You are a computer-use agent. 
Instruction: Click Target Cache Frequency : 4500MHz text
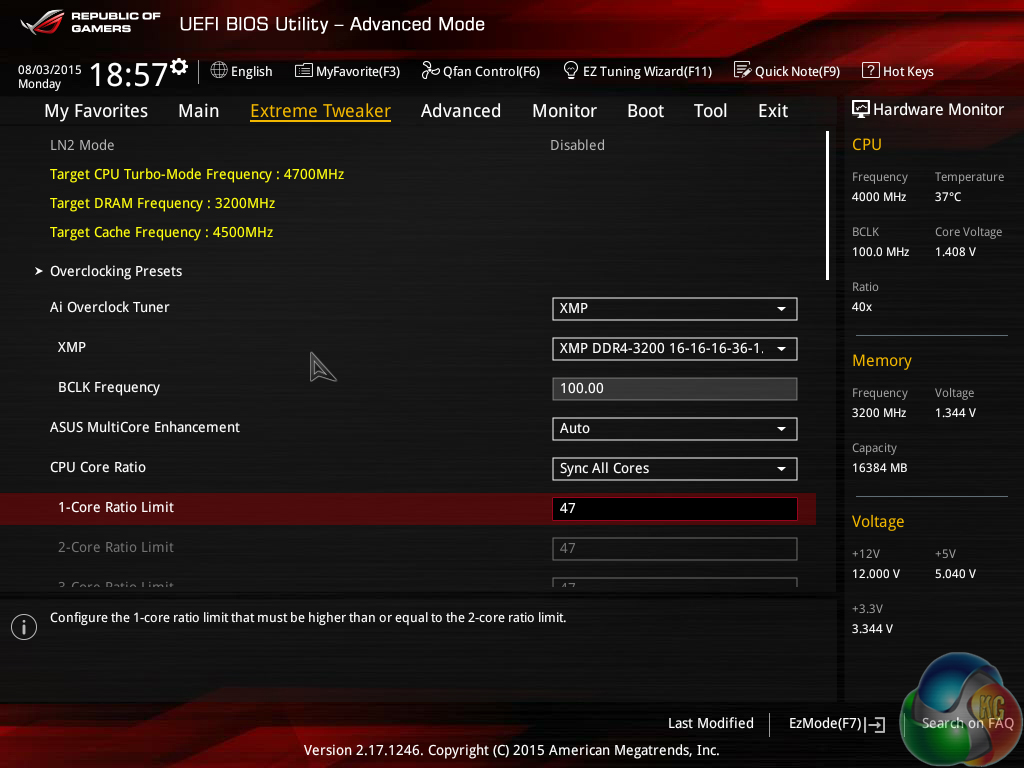[x=161, y=232]
